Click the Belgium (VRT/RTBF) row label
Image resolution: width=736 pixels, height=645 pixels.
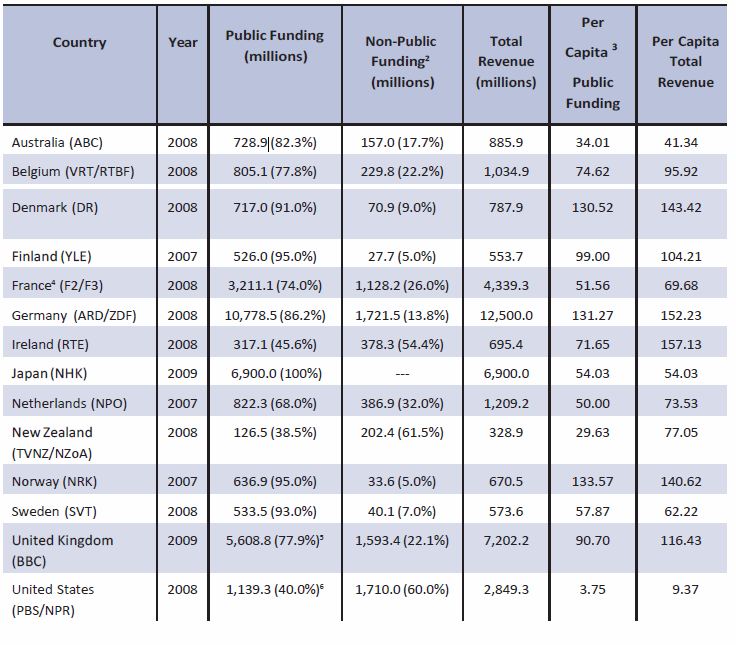(73, 170)
